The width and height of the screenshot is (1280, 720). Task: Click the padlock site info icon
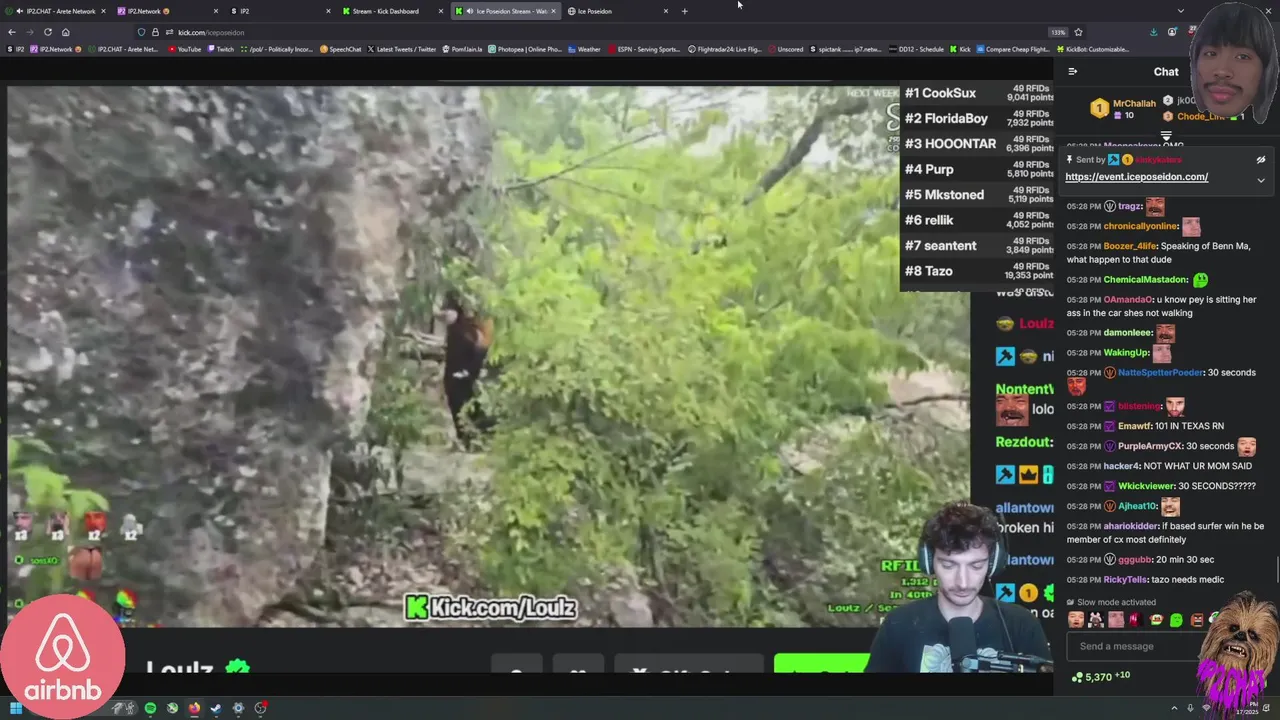[x=155, y=32]
